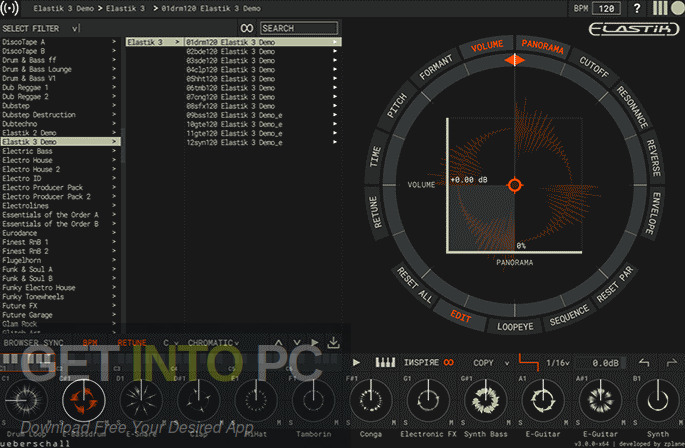Image resolution: width=685 pixels, height=448 pixels.
Task: Click the Search input field
Action: click(x=299, y=28)
